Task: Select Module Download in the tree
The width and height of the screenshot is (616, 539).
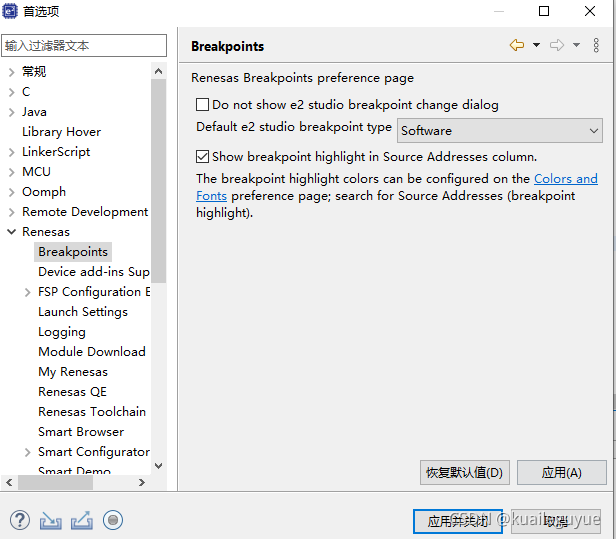Action: tap(92, 352)
